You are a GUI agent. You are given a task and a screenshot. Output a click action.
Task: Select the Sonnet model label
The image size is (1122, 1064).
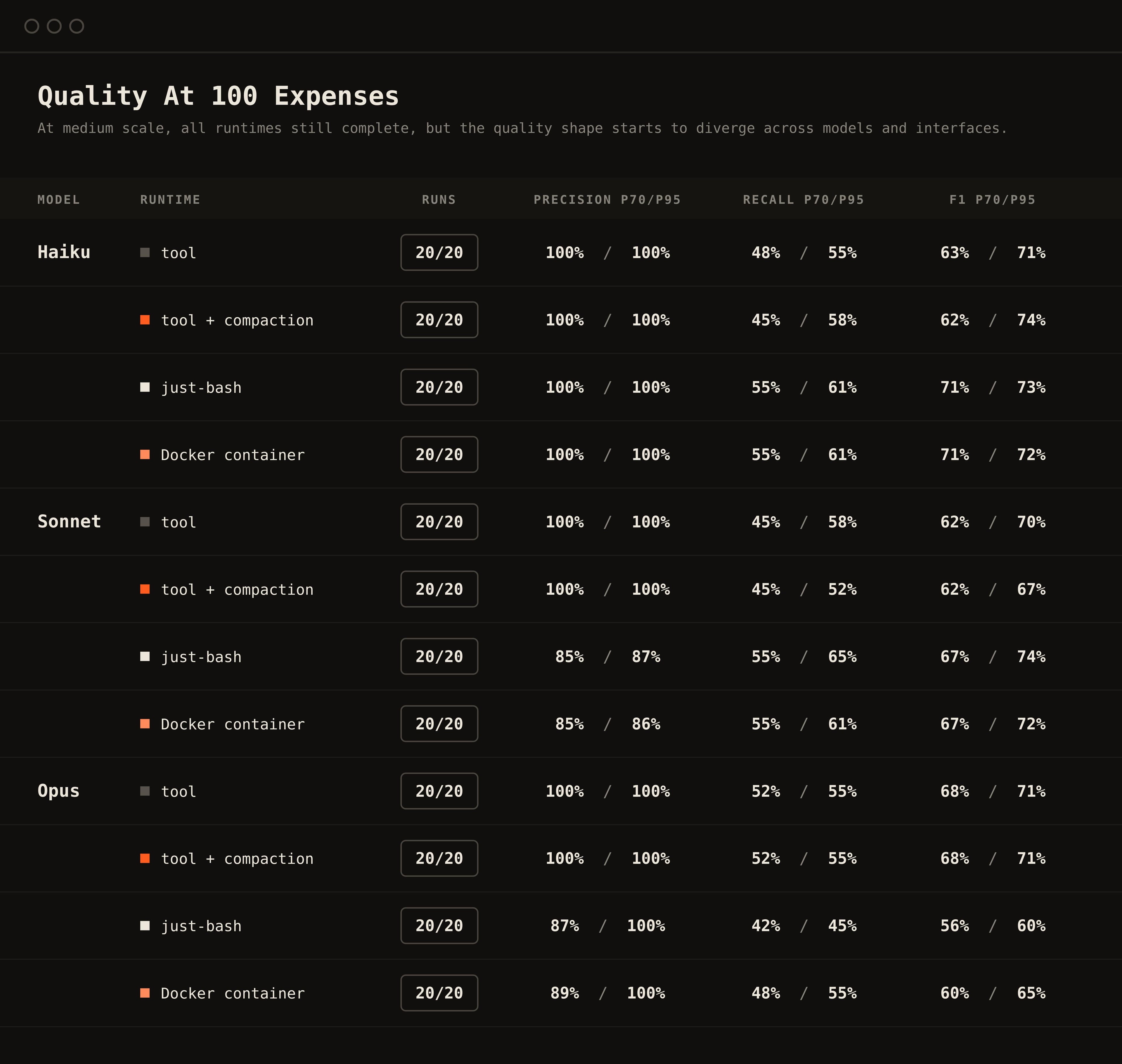click(x=69, y=522)
